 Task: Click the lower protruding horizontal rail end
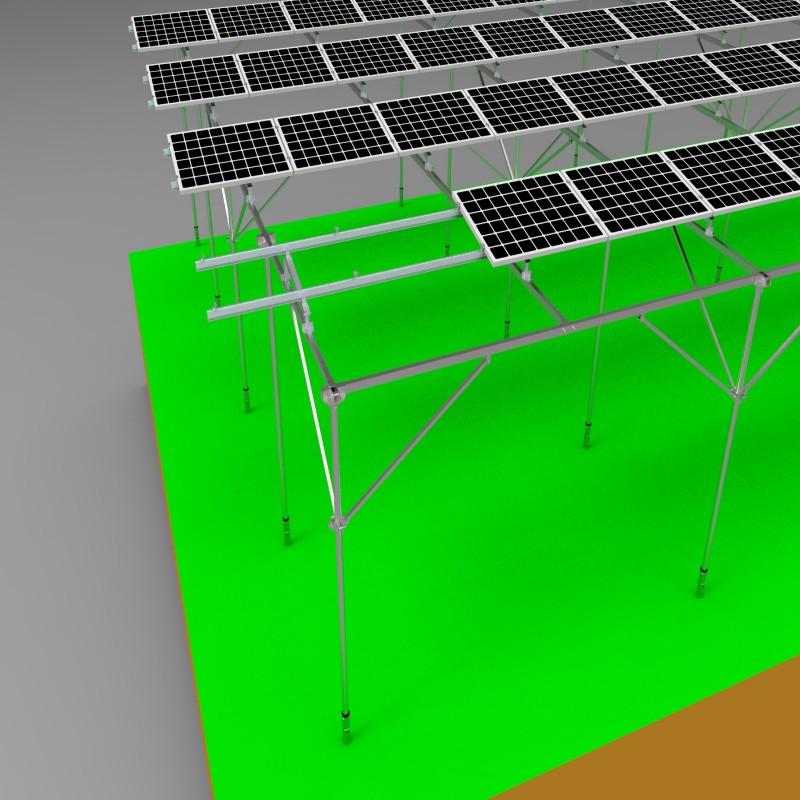214,317
